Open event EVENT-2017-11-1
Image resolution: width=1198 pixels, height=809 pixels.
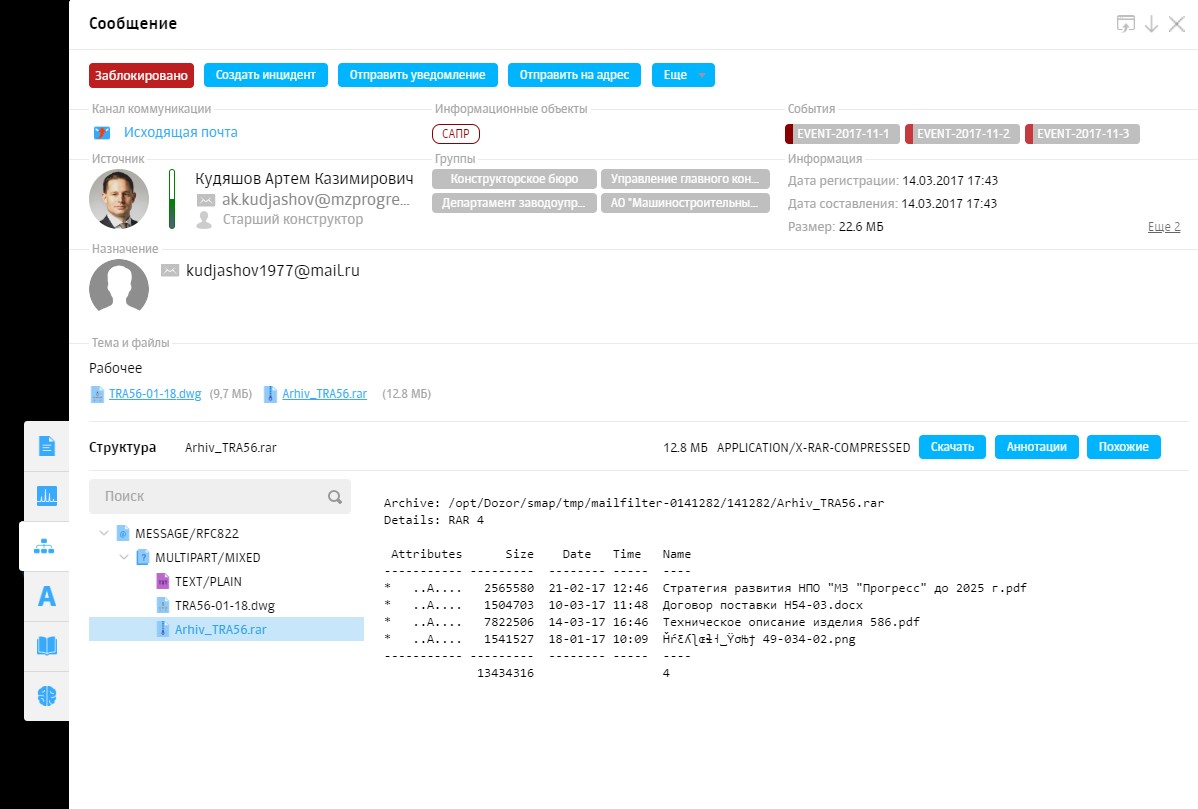point(842,134)
